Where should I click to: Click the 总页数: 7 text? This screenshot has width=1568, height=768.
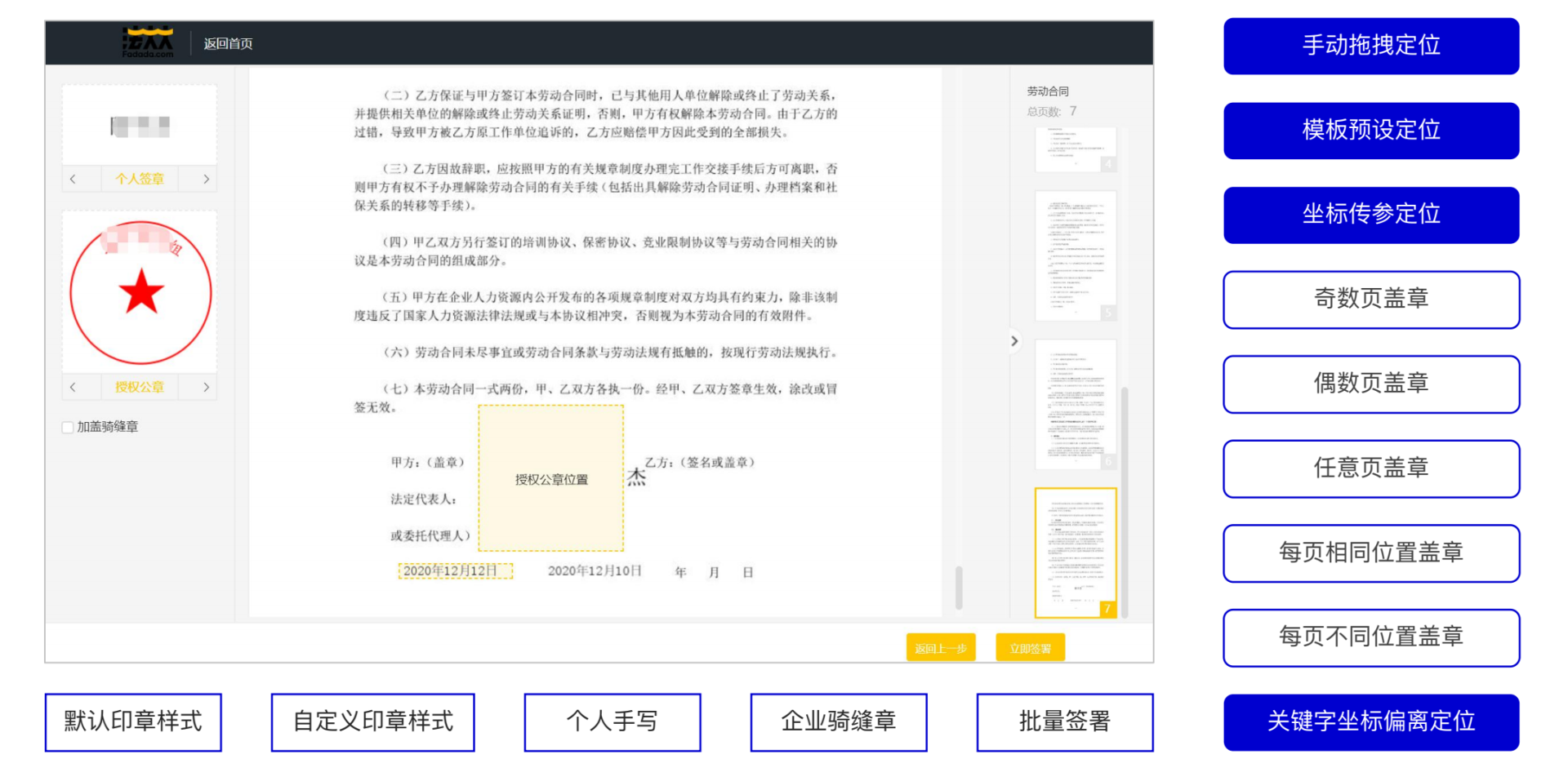(x=1052, y=111)
